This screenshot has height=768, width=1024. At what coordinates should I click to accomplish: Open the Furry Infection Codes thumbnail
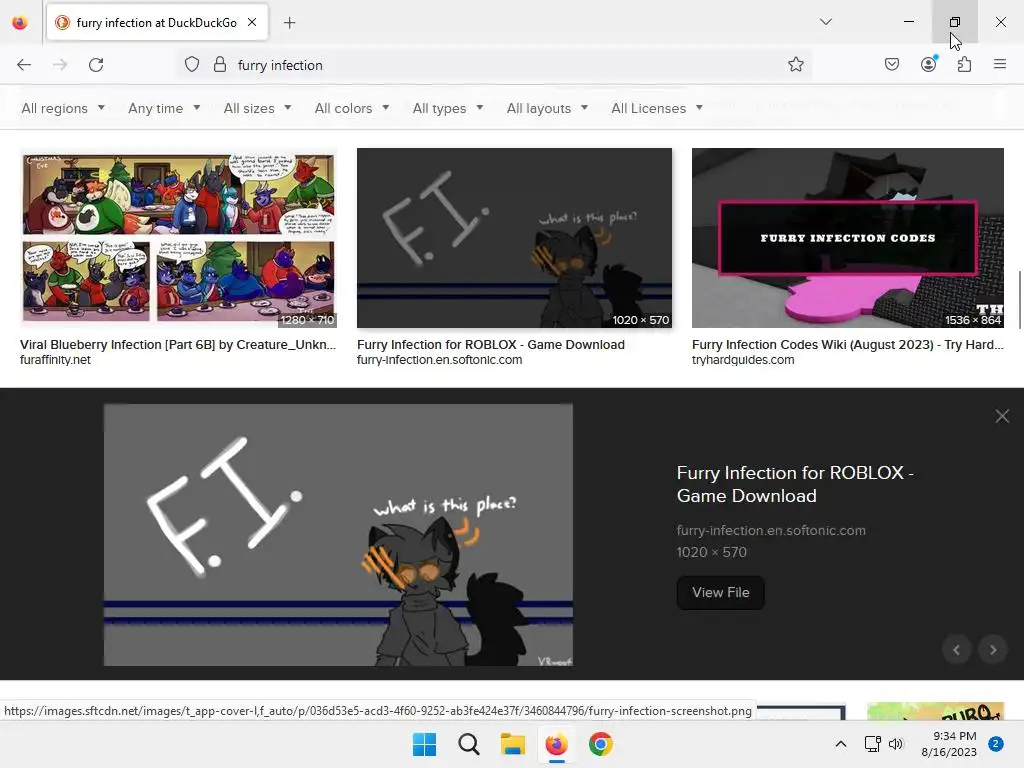pos(848,238)
